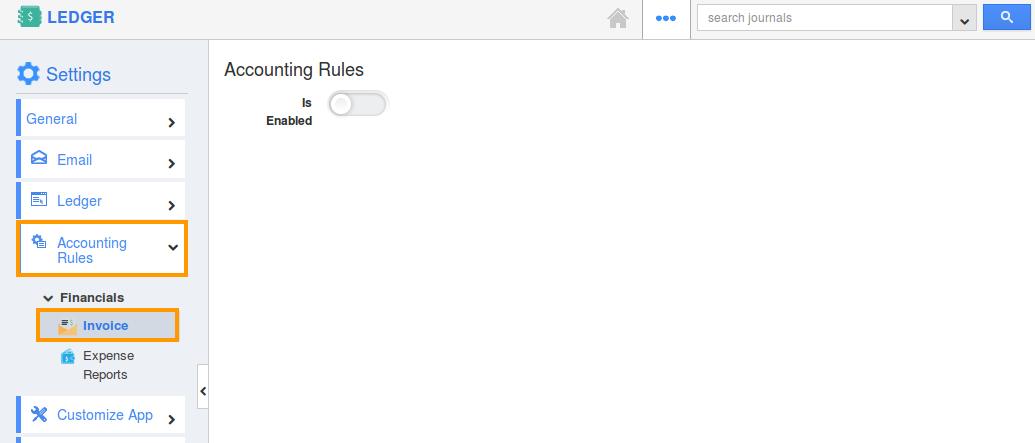The height and width of the screenshot is (443, 1035).
Task: Go to the home icon
Action: click(x=618, y=18)
